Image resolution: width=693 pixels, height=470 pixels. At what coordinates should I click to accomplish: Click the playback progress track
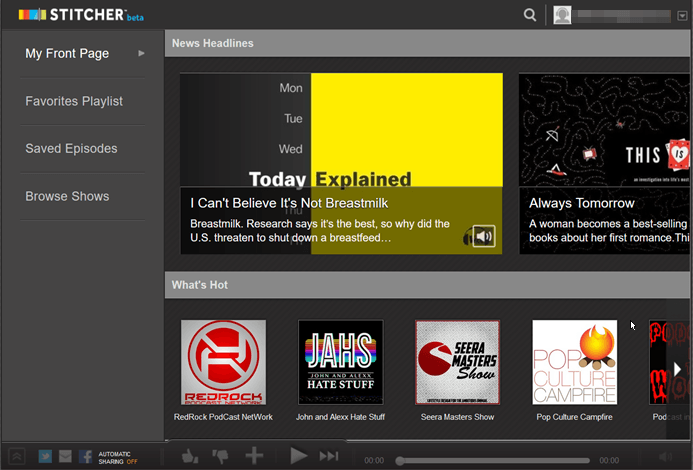[x=493, y=461]
